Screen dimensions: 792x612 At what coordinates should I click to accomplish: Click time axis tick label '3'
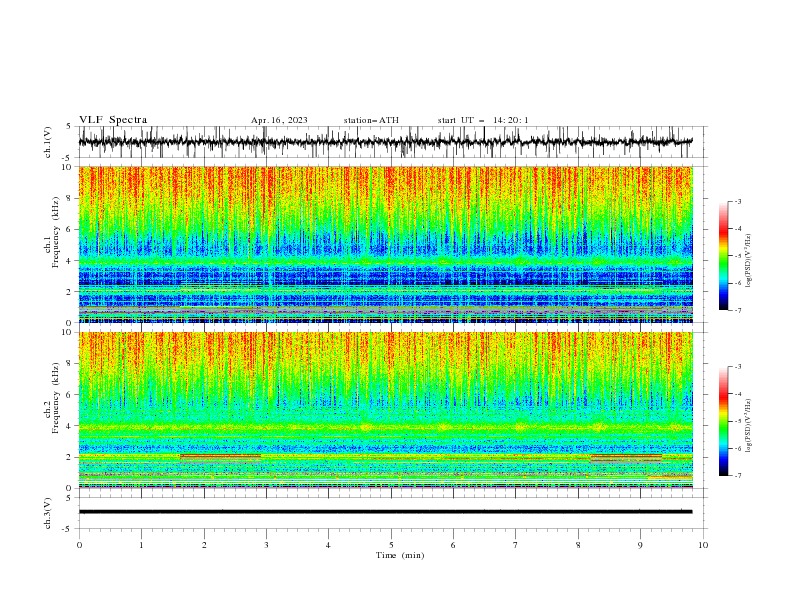tap(266, 545)
